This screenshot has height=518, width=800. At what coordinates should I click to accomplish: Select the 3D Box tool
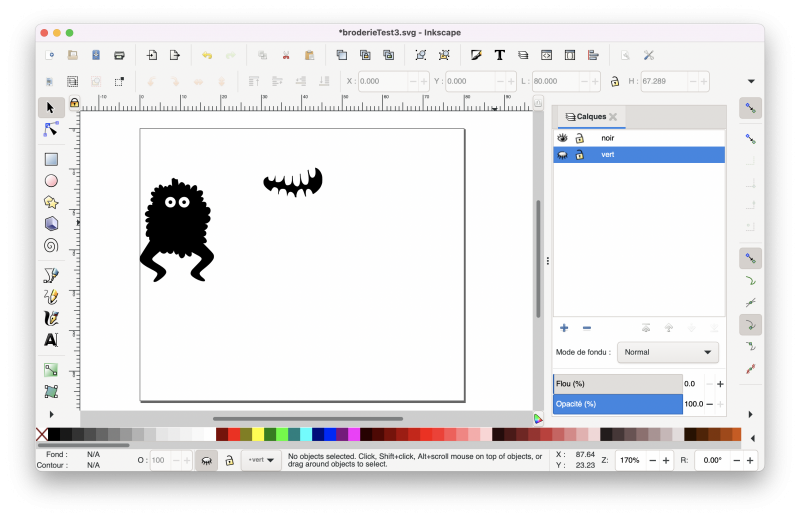(x=51, y=223)
